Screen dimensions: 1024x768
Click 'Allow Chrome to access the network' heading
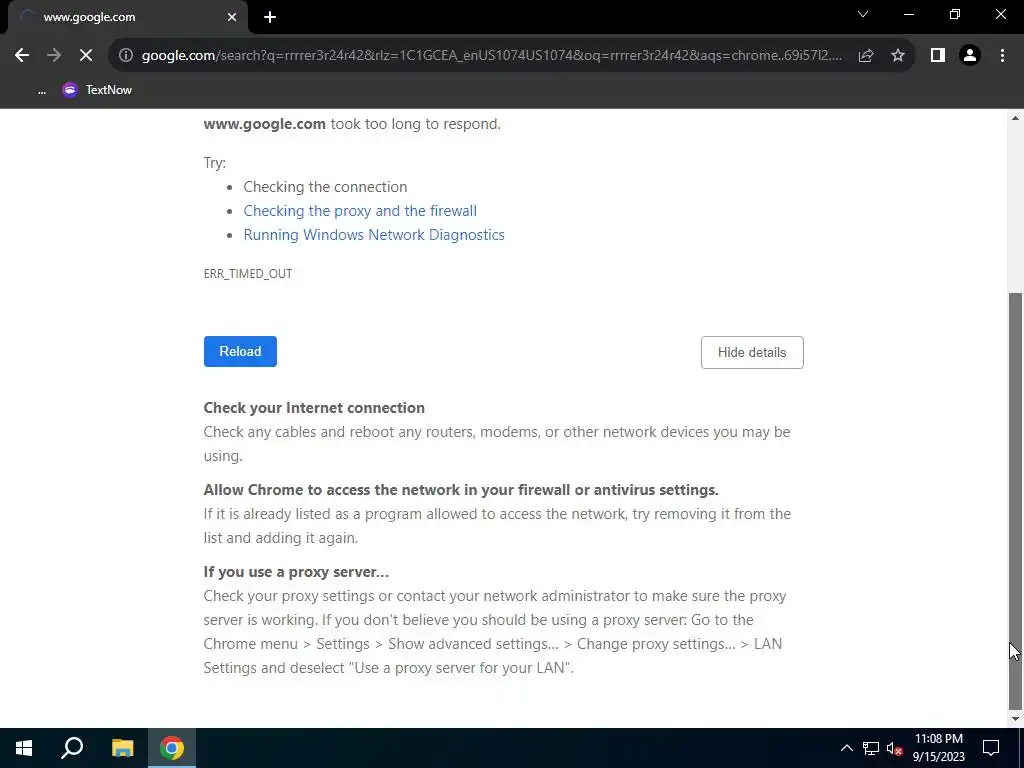coord(461,490)
